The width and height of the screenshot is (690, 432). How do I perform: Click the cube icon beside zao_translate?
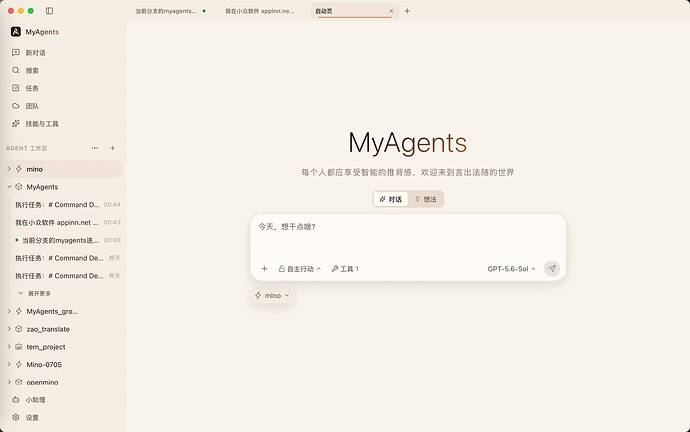click(x=19, y=329)
